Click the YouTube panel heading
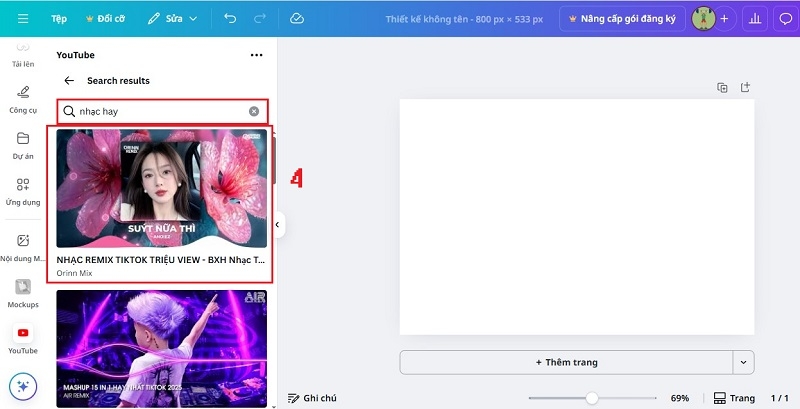 [x=76, y=55]
